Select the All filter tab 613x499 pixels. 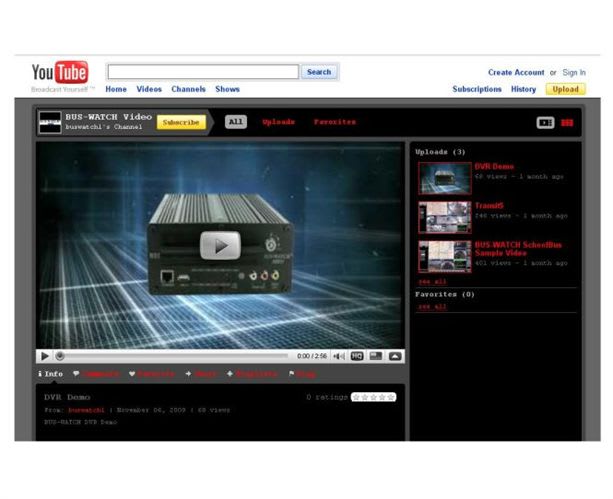(236, 122)
